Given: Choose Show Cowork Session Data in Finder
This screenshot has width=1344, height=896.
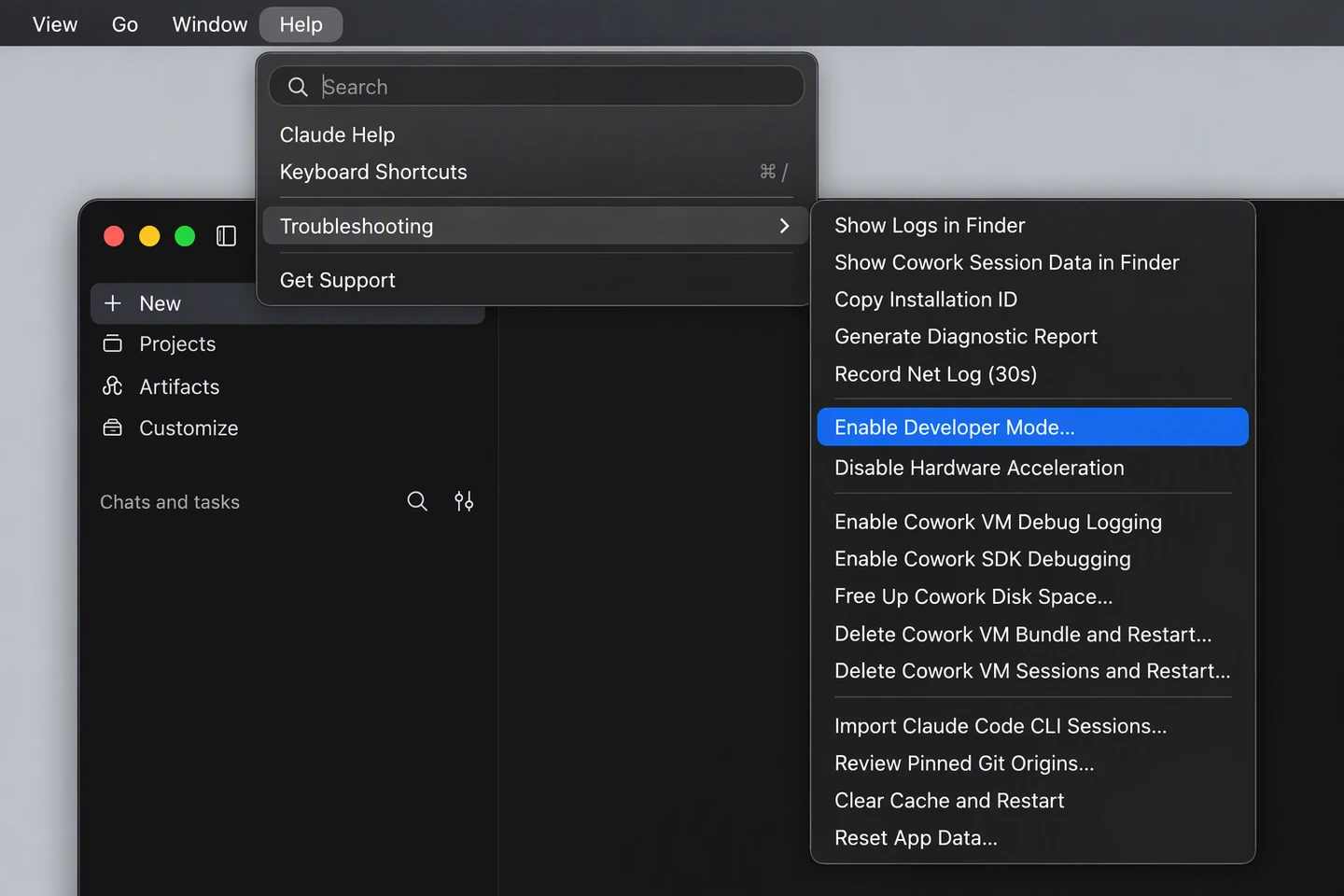Looking at the screenshot, I should (x=1032, y=262).
